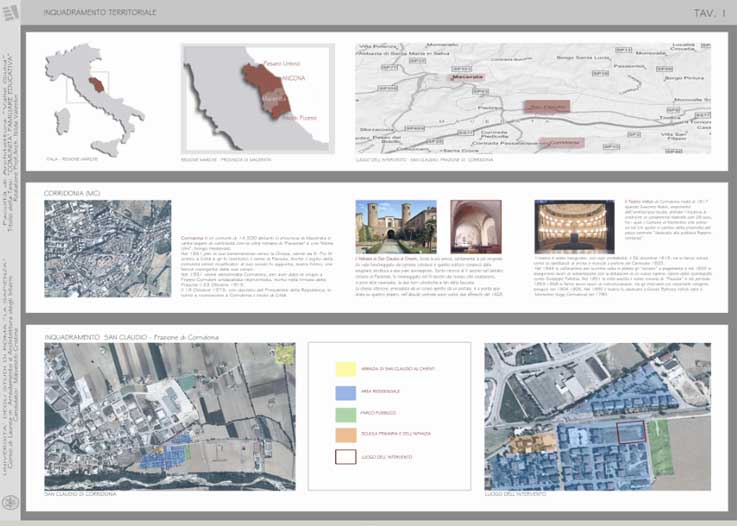This screenshot has height=526, width=737.
Task: Open the Italy map thumbnail
Action: click(95, 100)
